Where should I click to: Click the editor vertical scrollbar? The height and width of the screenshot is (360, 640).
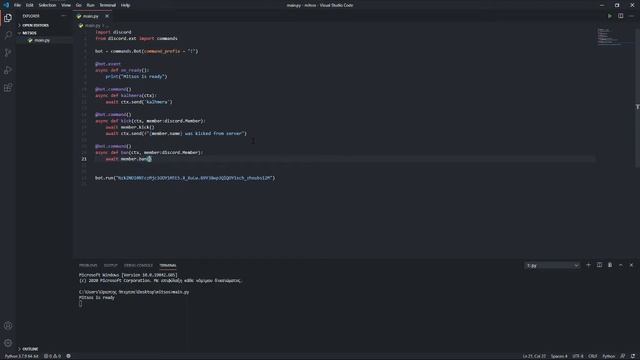pos(637,98)
